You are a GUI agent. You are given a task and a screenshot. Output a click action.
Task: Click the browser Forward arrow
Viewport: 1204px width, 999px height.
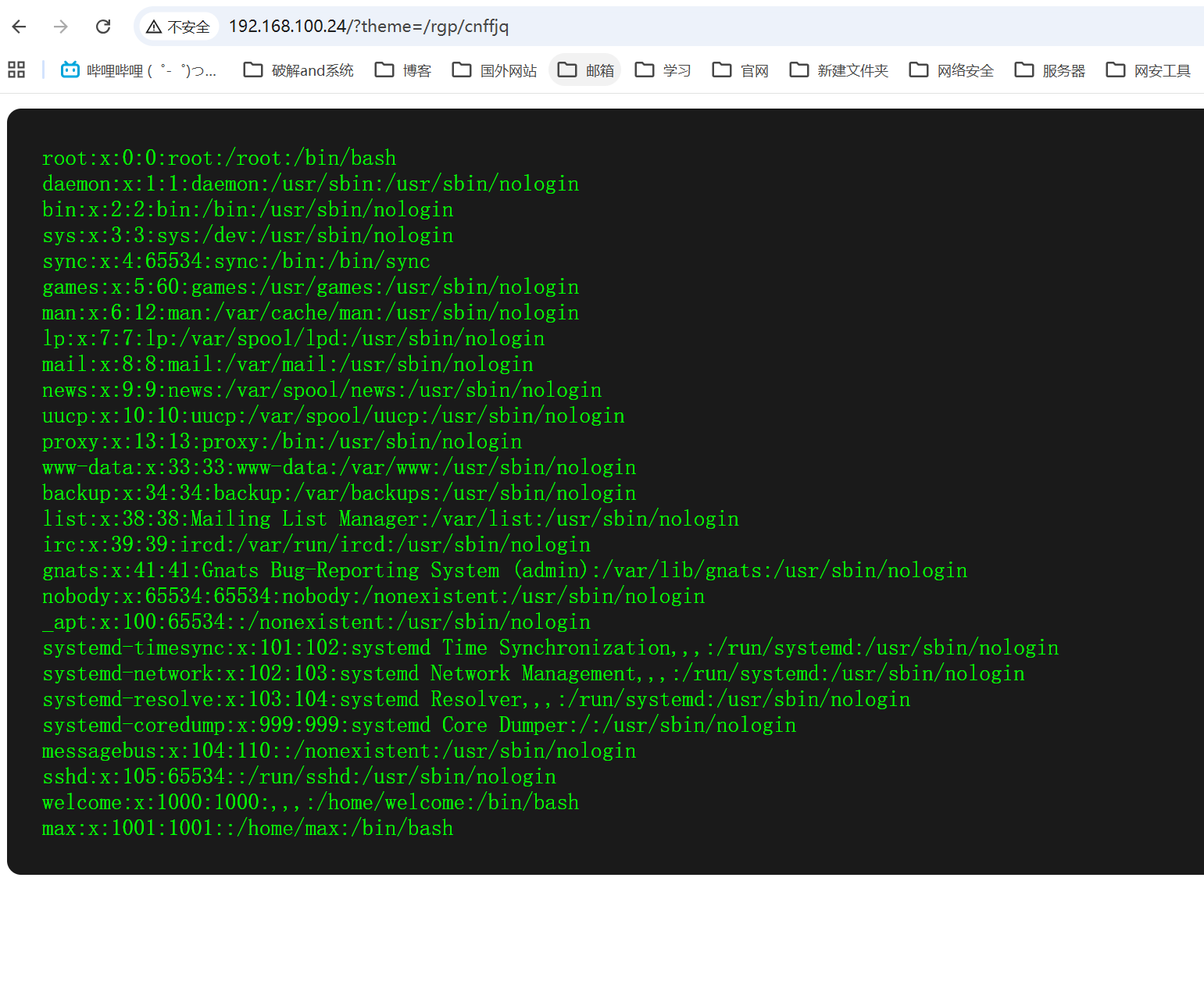coord(61,27)
